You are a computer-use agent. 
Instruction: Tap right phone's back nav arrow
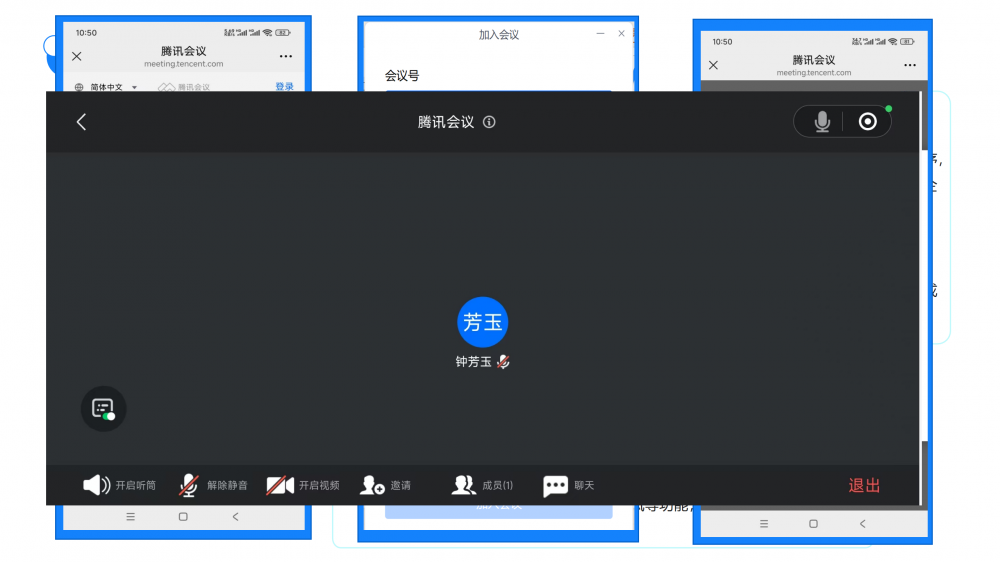(x=862, y=524)
